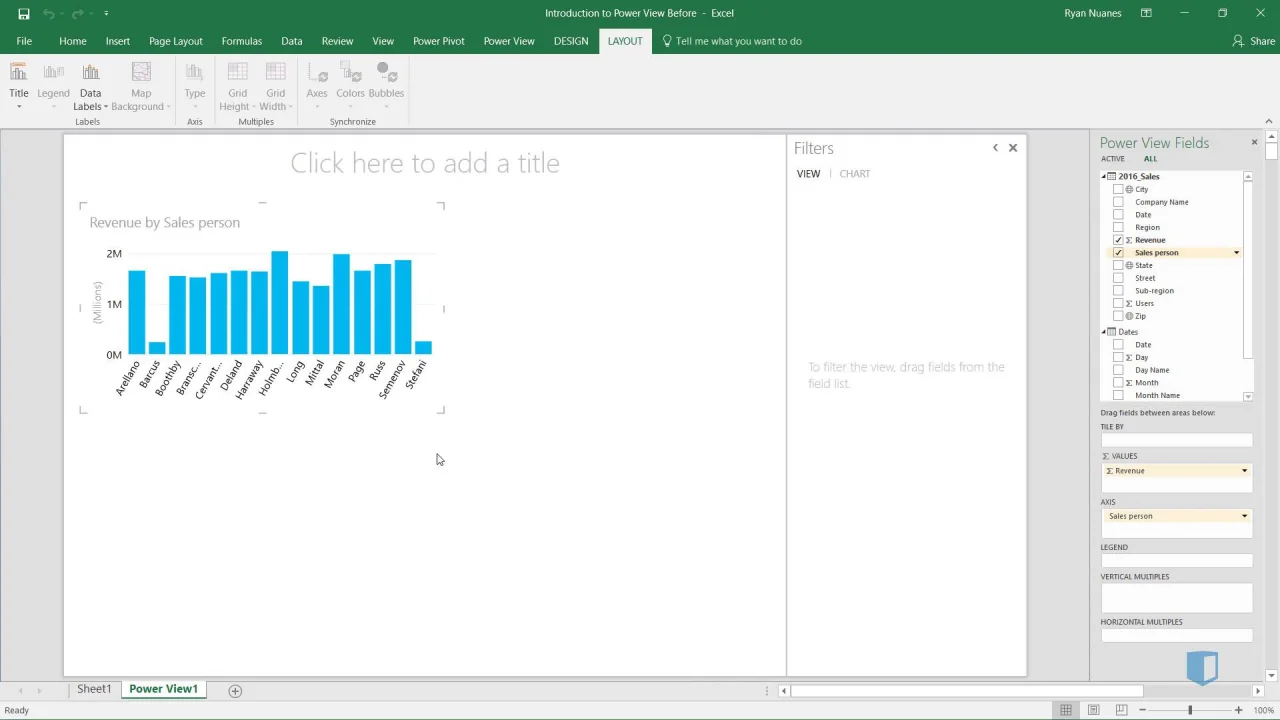Check the Users field checkbox
Screen dimensions: 1280x720
point(1118,303)
